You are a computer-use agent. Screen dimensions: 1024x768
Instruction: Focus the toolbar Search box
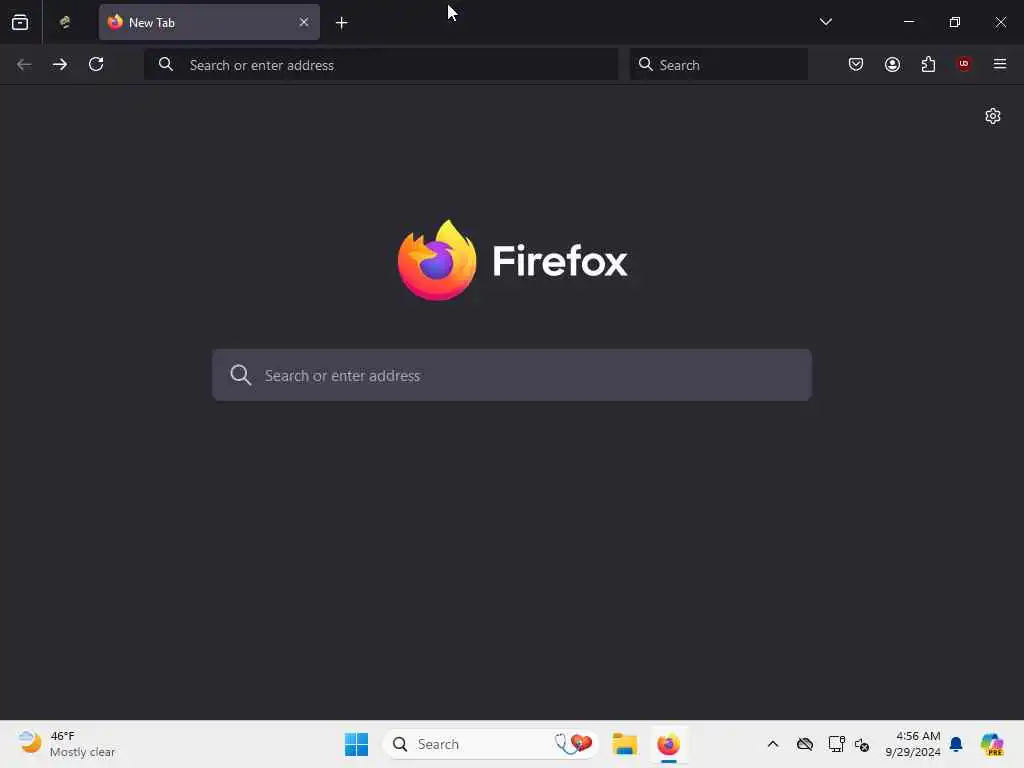718,65
